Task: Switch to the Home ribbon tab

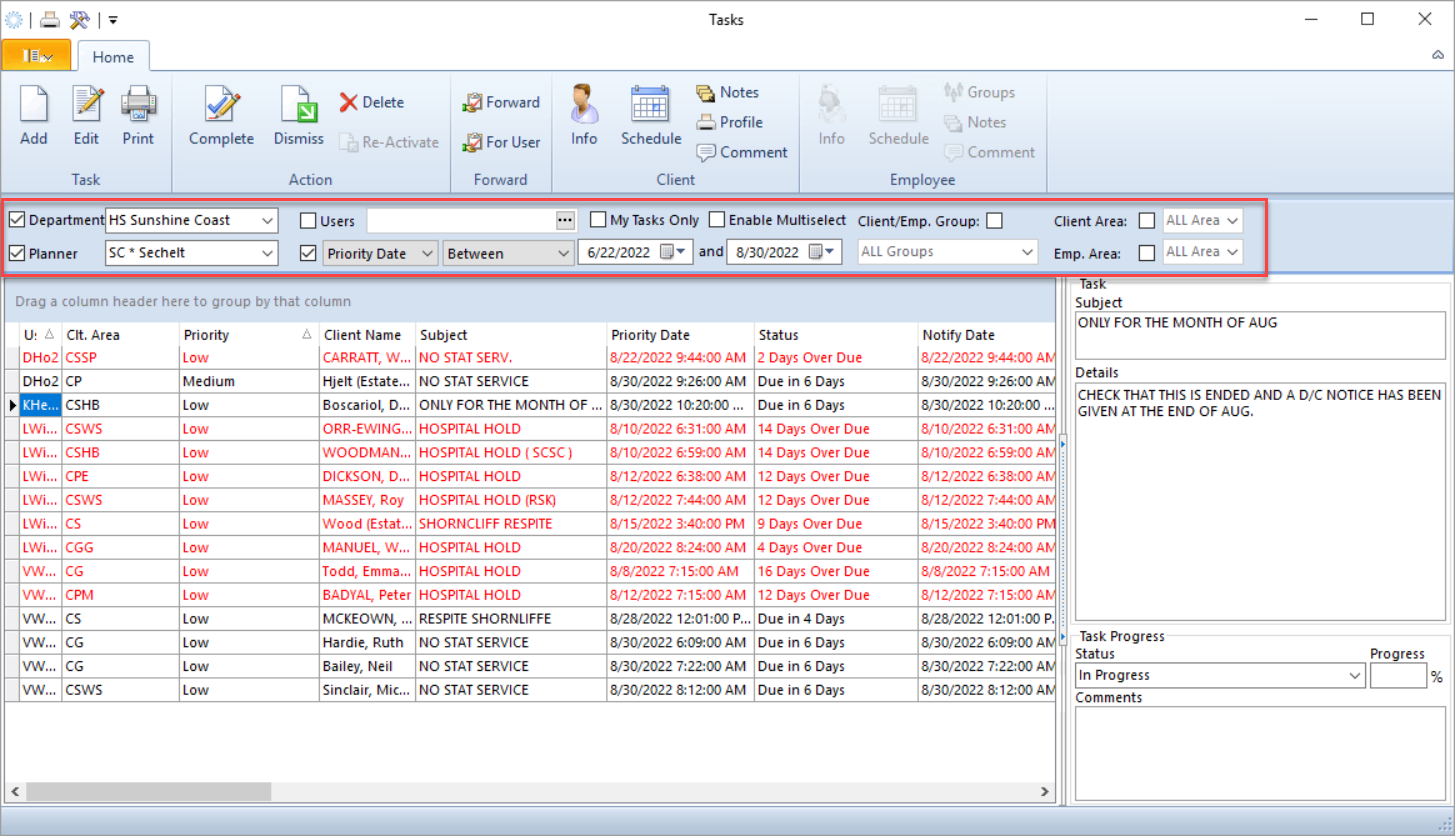Action: click(113, 56)
